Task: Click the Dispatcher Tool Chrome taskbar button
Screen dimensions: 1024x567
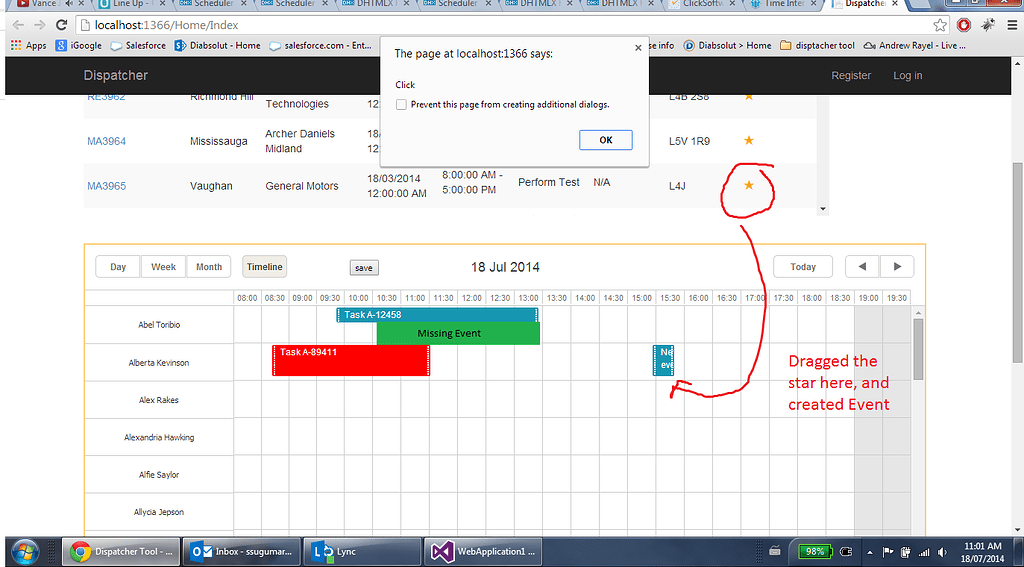Action: [121, 551]
